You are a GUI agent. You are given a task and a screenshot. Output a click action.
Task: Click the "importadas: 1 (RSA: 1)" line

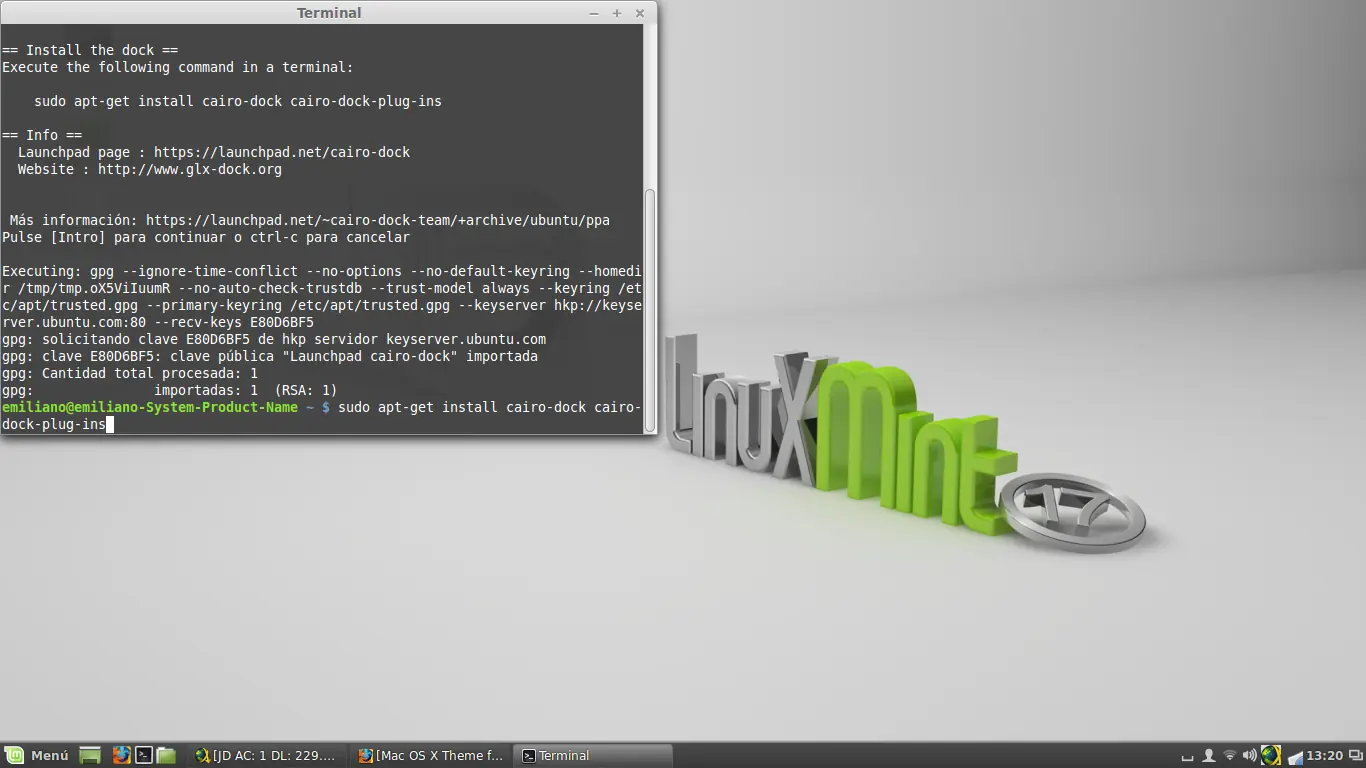[x=170, y=390]
